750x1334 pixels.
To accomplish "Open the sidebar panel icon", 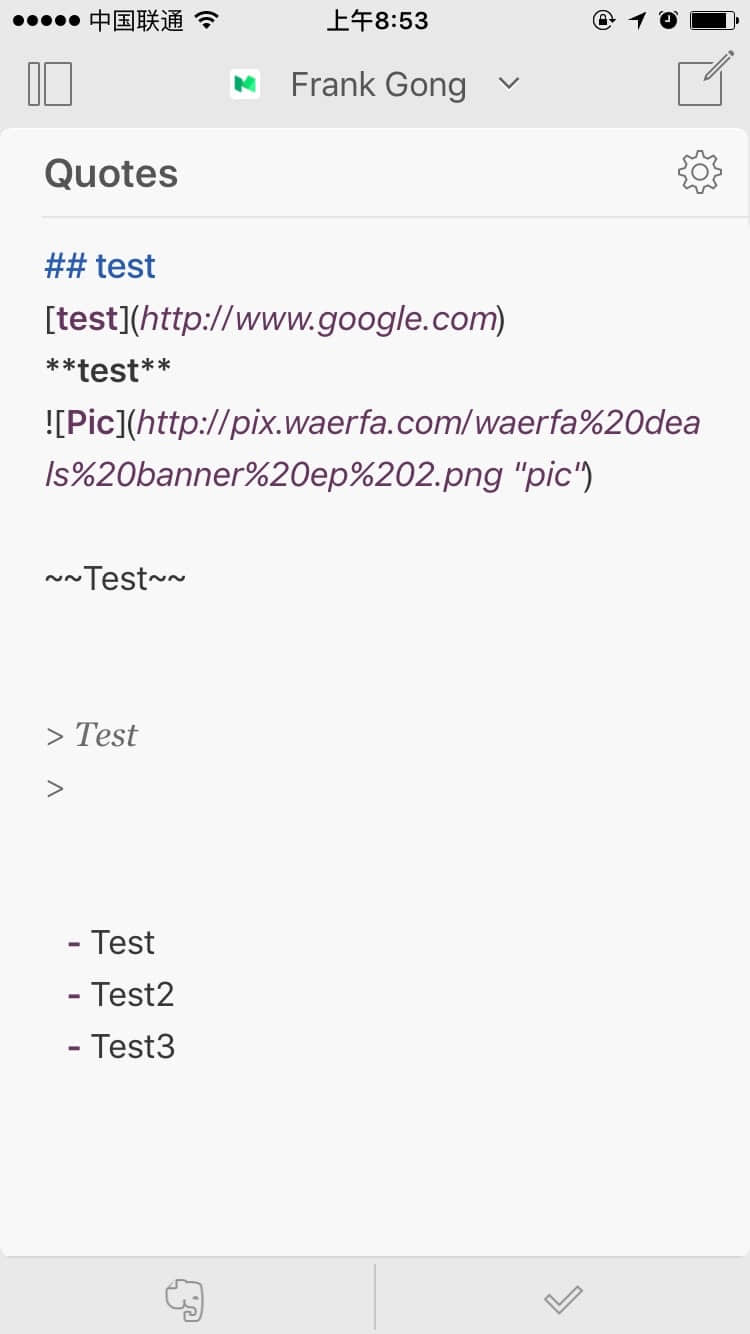I will point(50,84).
